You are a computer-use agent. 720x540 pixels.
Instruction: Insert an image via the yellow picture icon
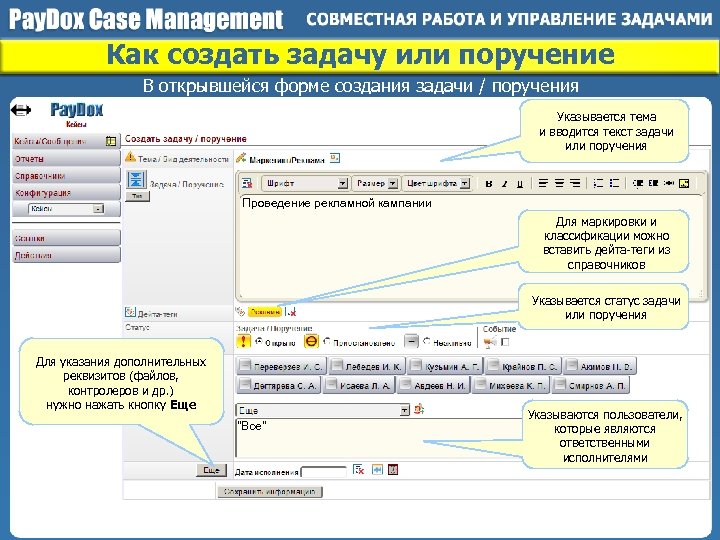(x=684, y=184)
